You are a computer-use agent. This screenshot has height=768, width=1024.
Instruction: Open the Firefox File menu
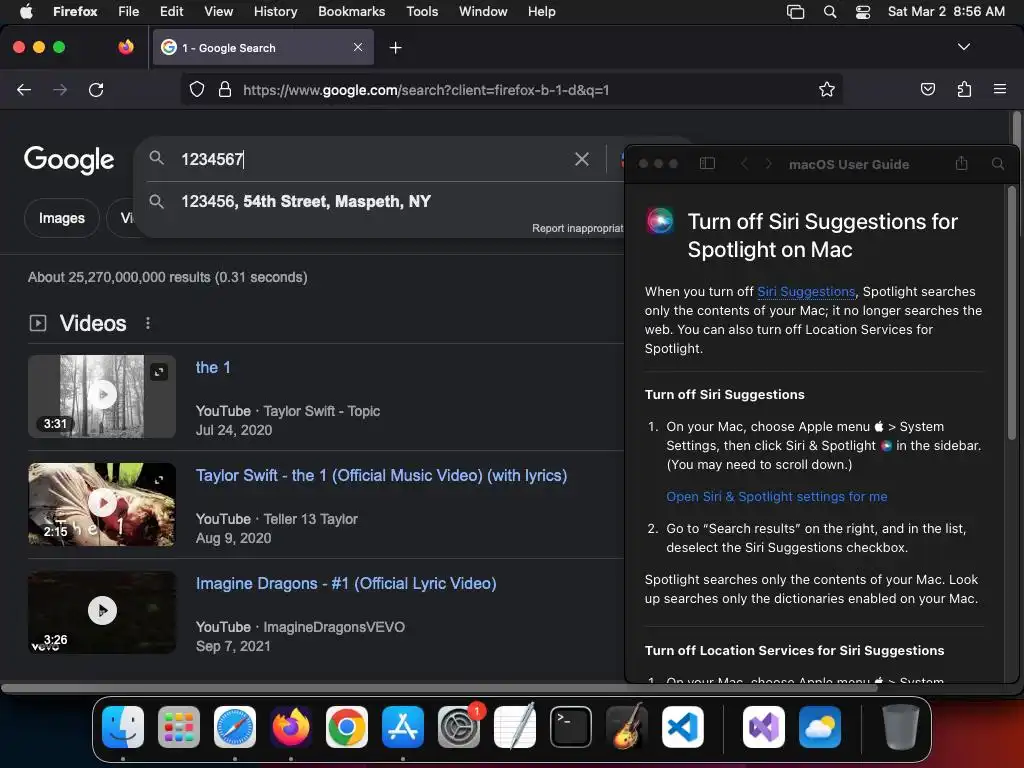[129, 11]
